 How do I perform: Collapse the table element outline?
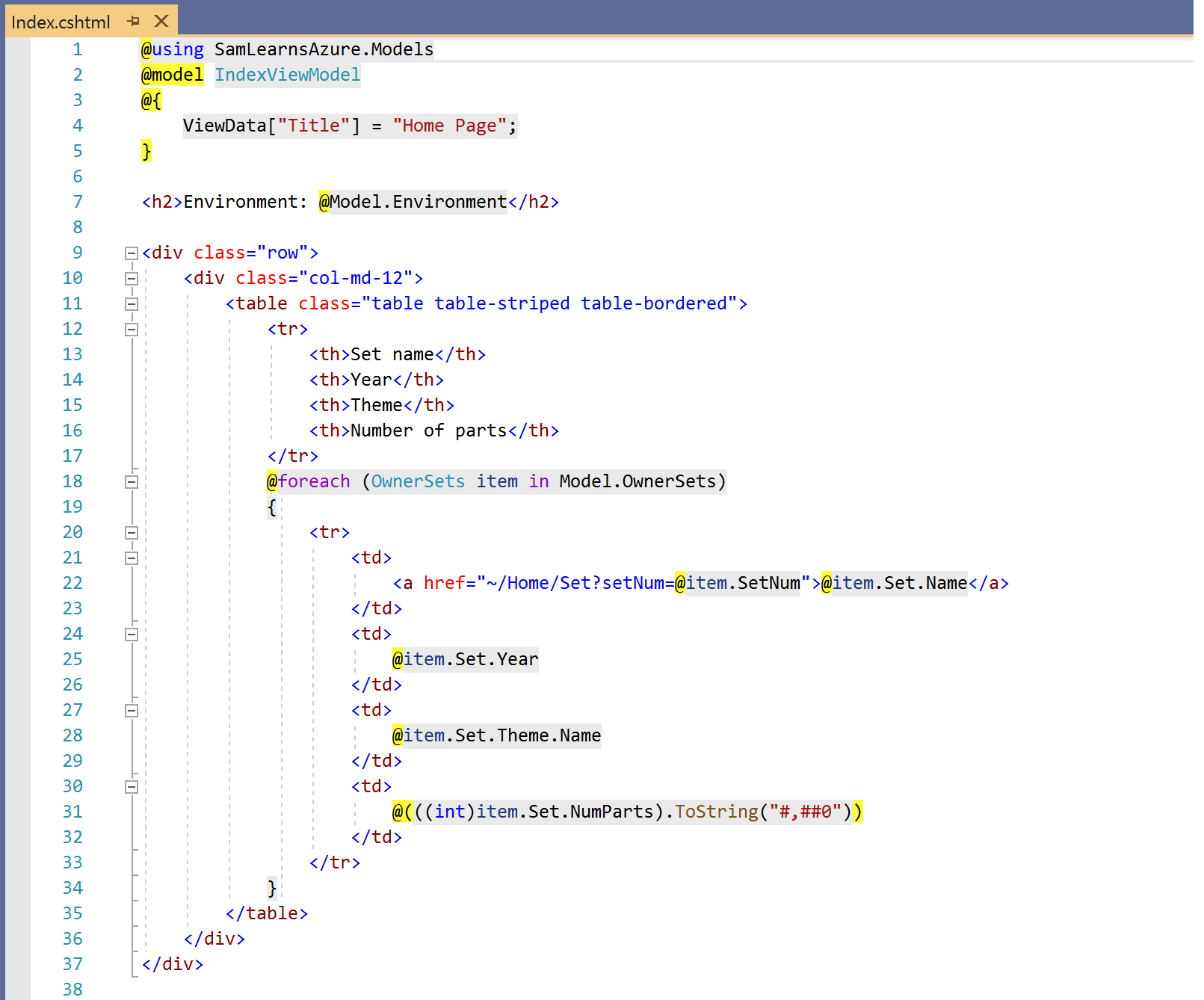132,304
